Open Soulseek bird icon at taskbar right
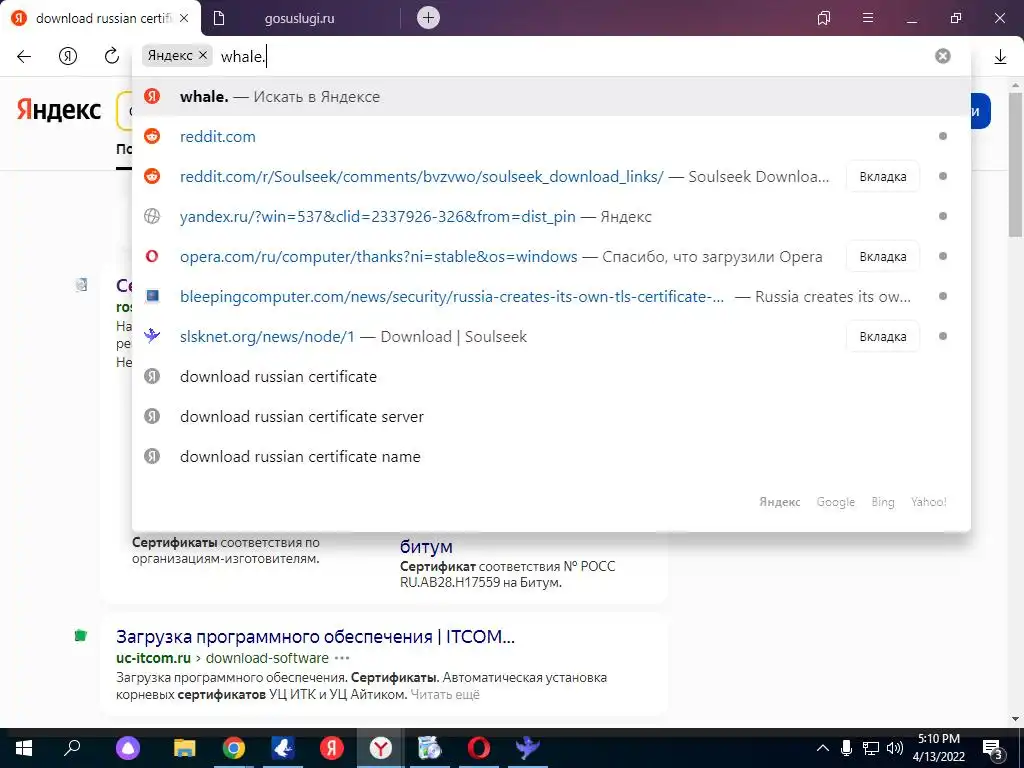The width and height of the screenshot is (1024, 768). coord(528,748)
